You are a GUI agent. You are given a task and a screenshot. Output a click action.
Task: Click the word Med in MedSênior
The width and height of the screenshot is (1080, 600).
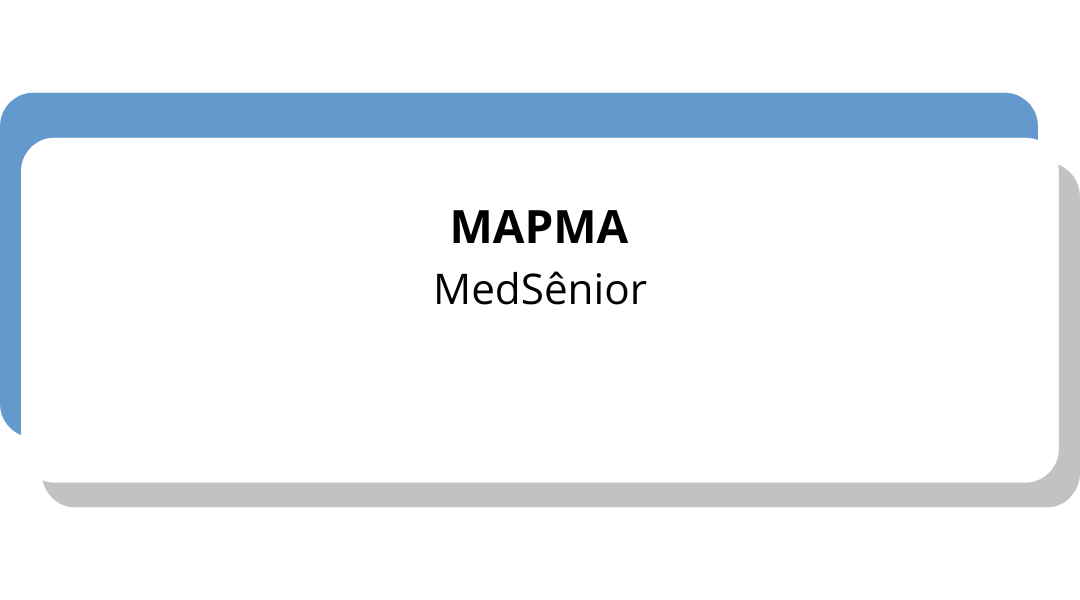(x=467, y=290)
